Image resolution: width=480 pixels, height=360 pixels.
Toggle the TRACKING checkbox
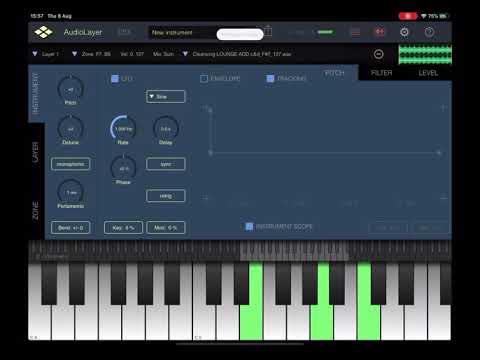tap(270, 79)
